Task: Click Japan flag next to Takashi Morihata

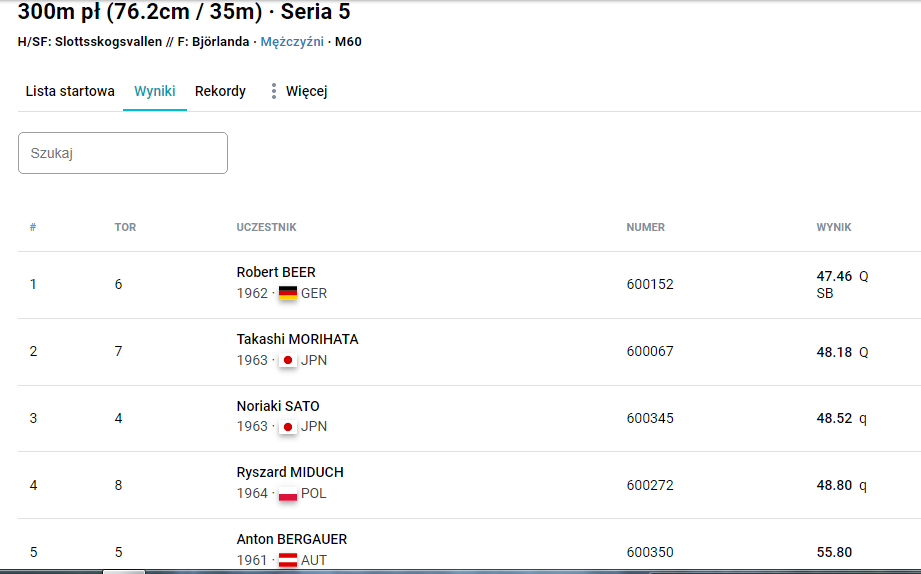Action: (x=288, y=360)
